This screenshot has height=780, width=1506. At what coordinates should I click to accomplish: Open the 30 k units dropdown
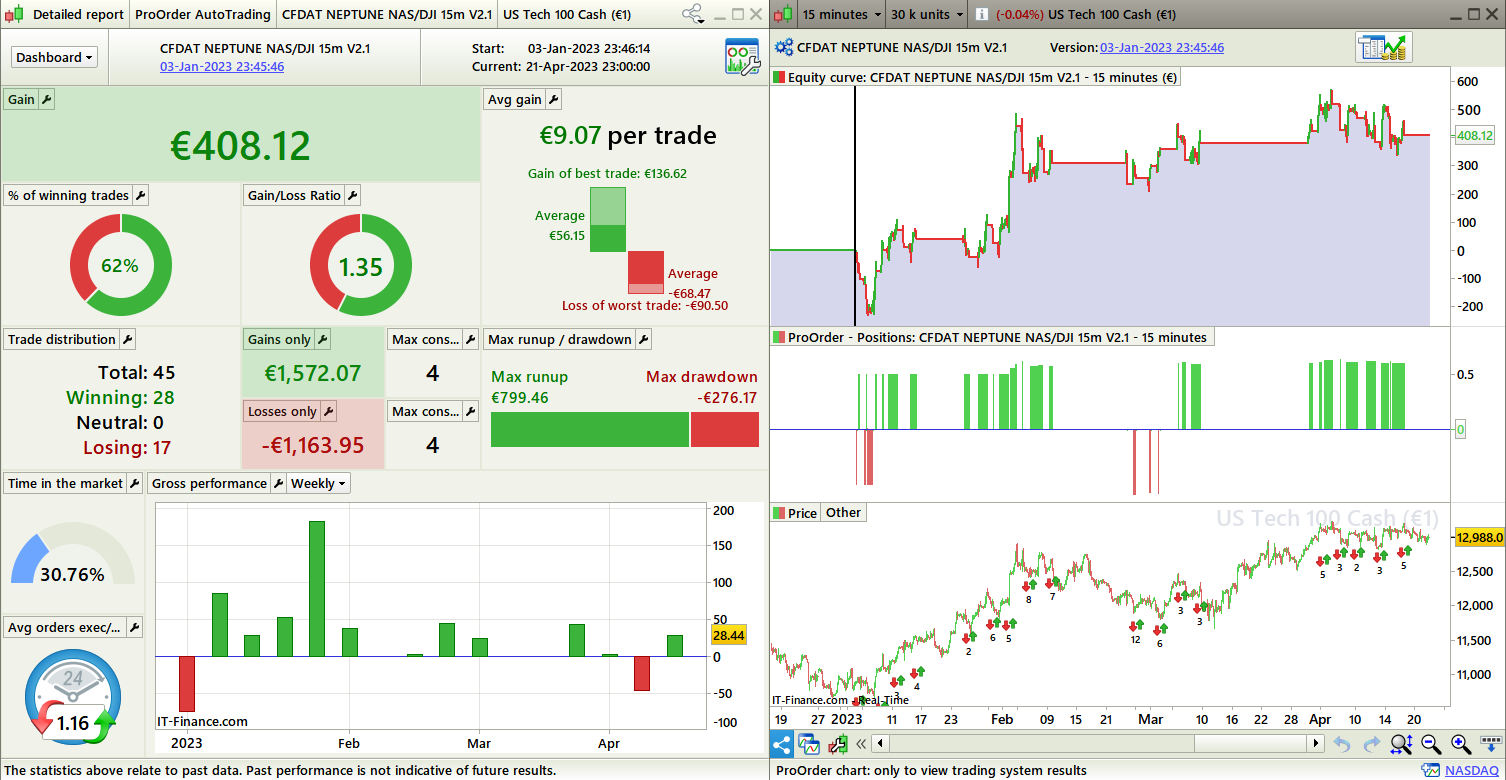(927, 14)
